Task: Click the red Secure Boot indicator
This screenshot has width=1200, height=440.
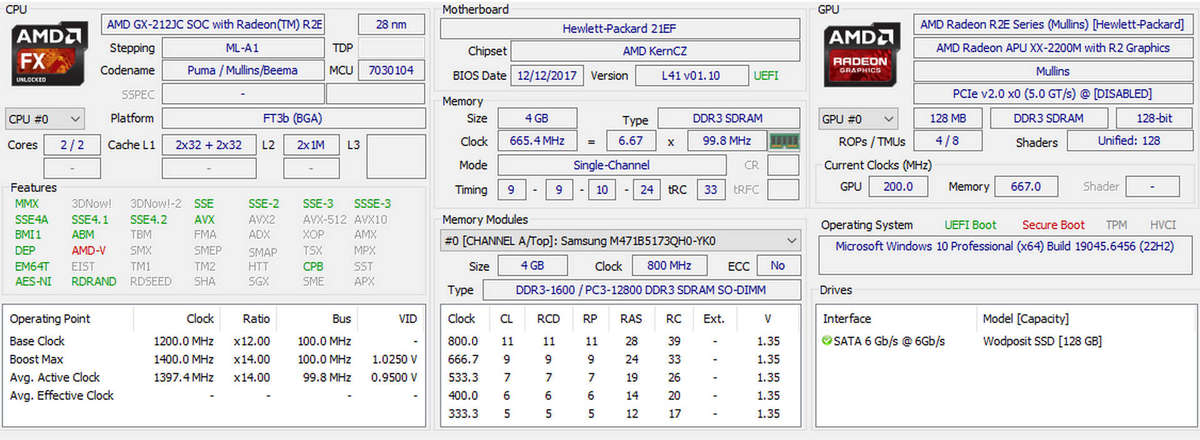Action: point(1052,225)
